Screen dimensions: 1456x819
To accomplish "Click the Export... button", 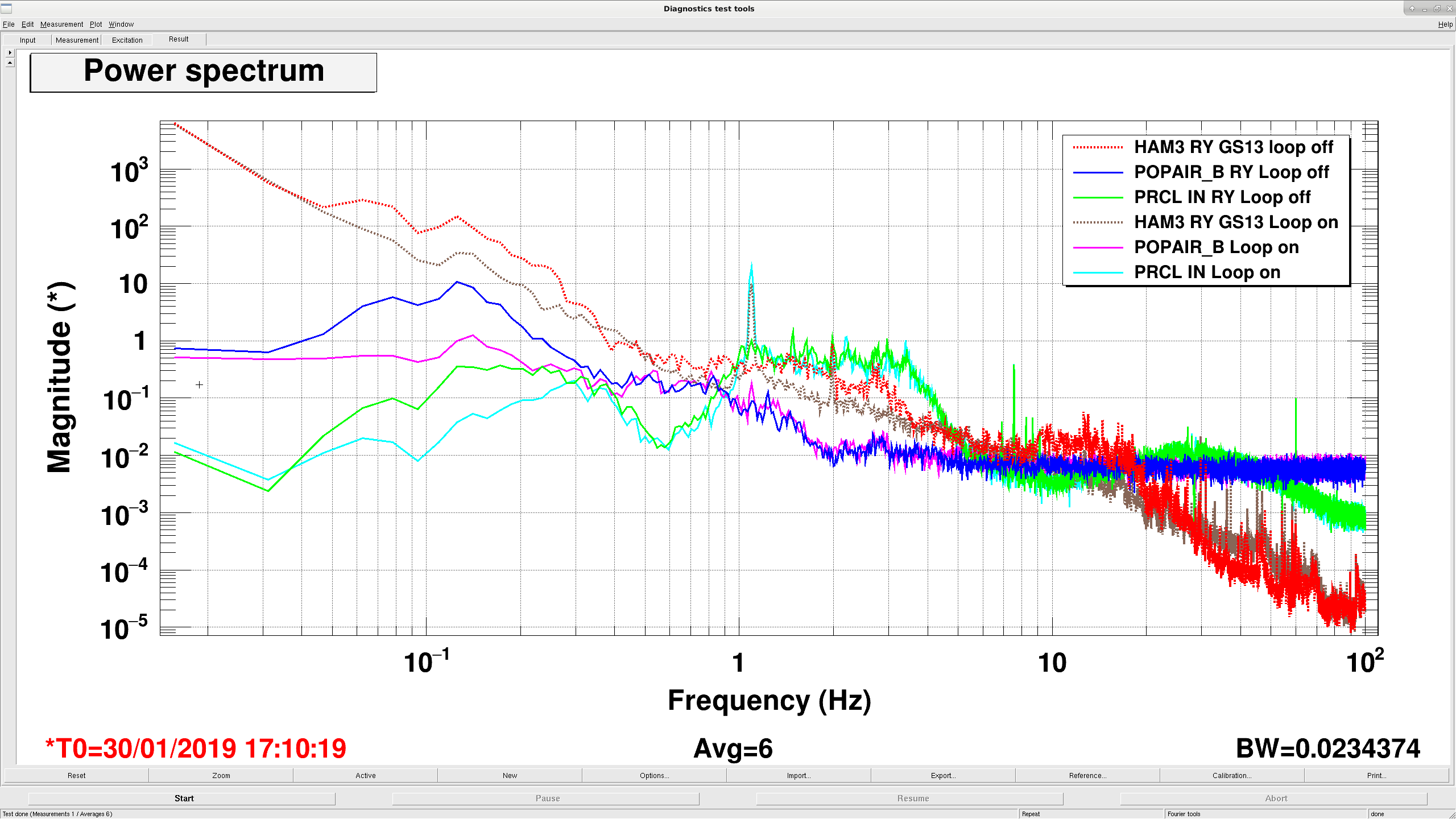I will click(943, 775).
